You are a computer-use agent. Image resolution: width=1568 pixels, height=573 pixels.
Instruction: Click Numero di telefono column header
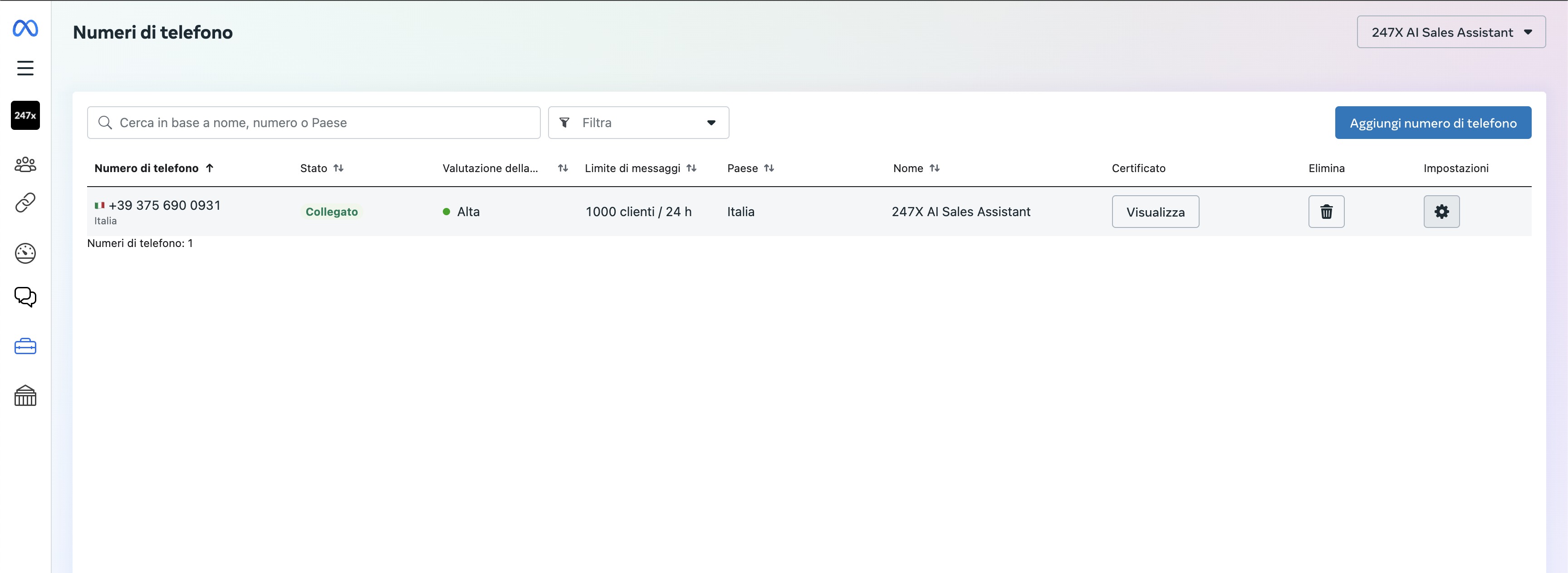pos(146,168)
